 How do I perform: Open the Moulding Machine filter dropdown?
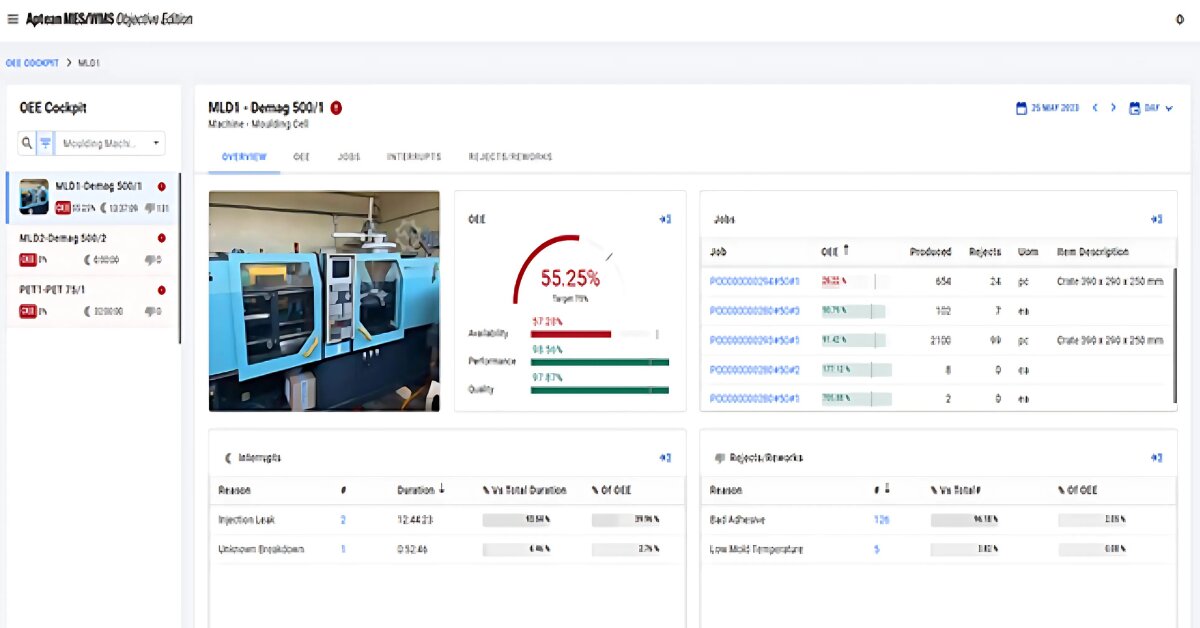click(110, 143)
